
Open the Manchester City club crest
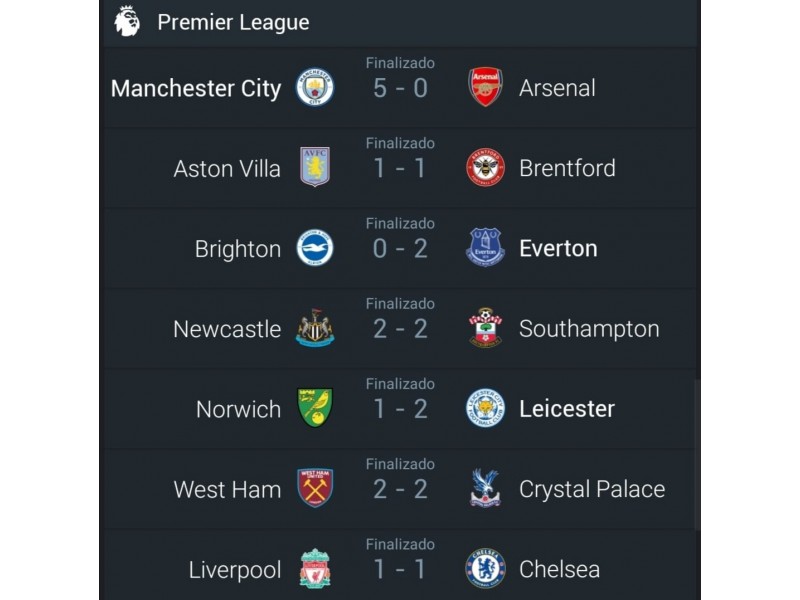315,87
